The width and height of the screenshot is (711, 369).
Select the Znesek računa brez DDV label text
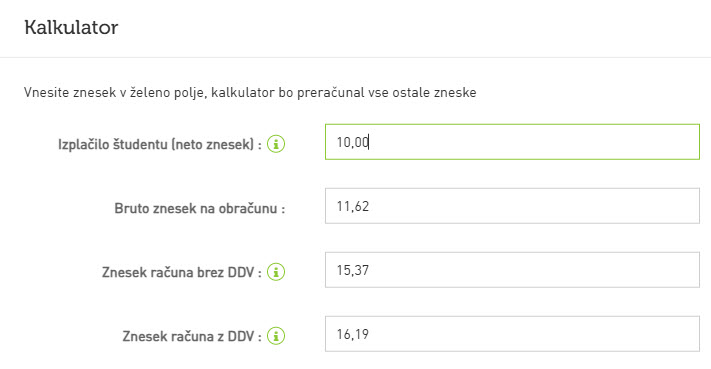[x=181, y=272]
